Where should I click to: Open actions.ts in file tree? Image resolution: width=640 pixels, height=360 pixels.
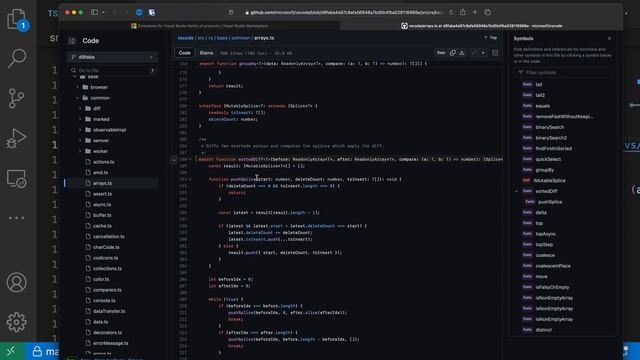click(104, 162)
